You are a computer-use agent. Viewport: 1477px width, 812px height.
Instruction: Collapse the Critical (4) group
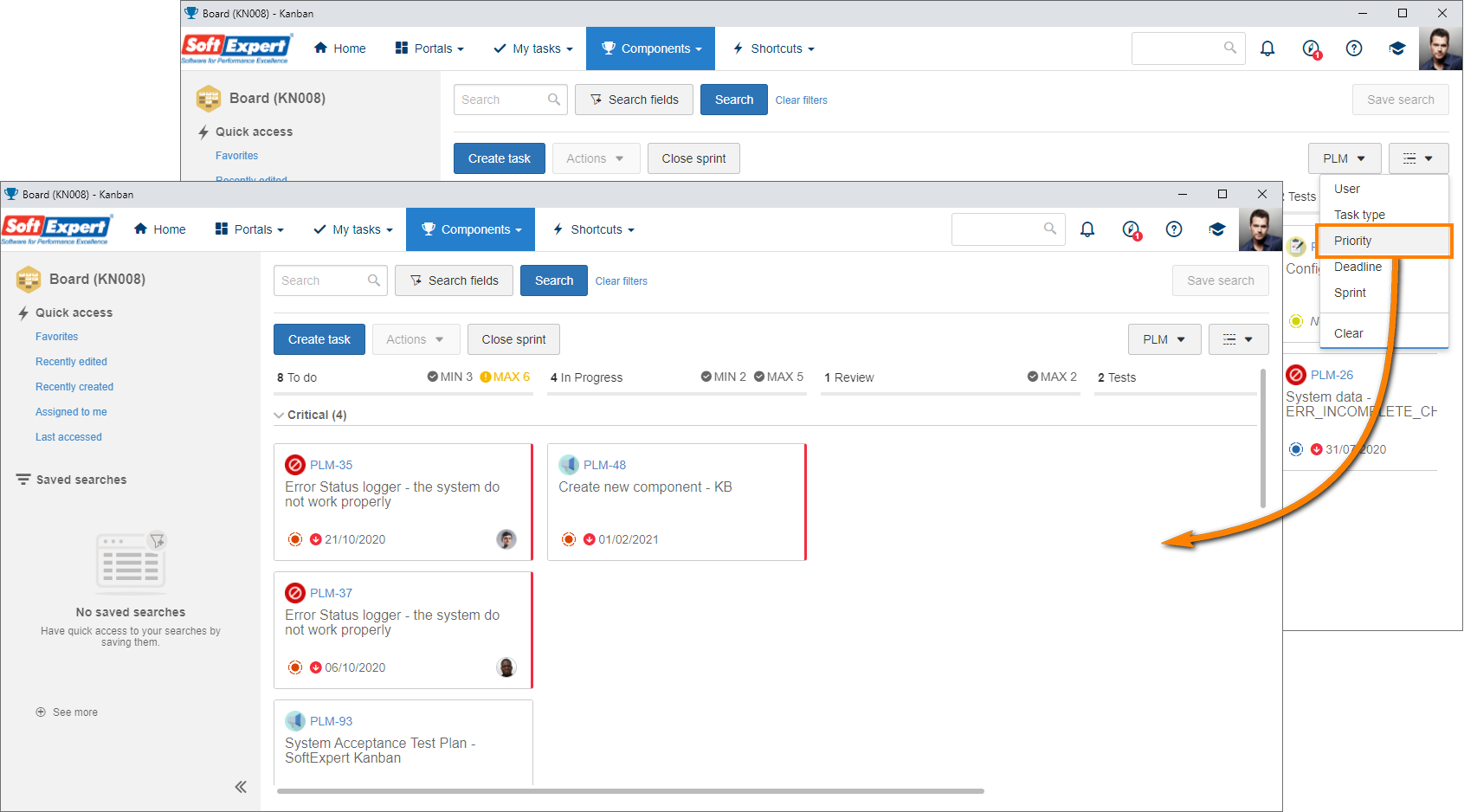tap(279, 416)
